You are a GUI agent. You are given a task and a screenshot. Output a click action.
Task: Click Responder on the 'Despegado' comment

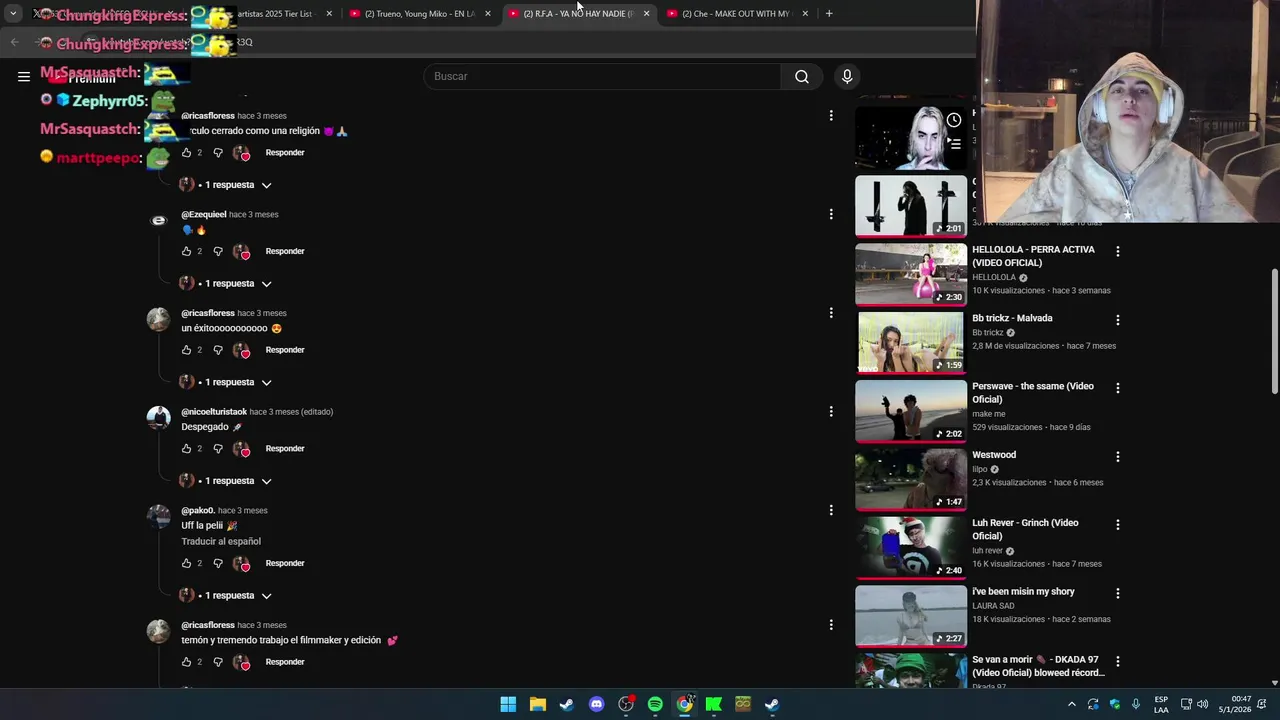tap(285, 448)
